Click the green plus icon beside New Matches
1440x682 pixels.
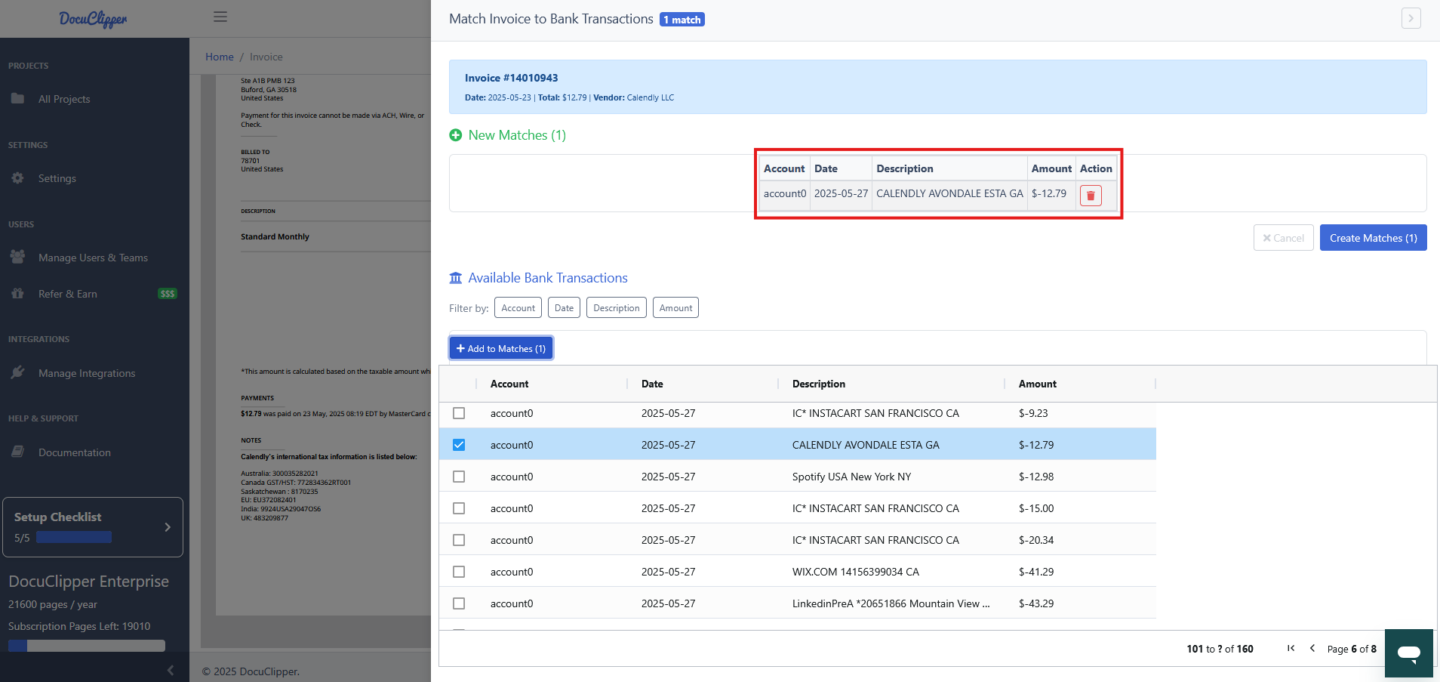tap(456, 135)
